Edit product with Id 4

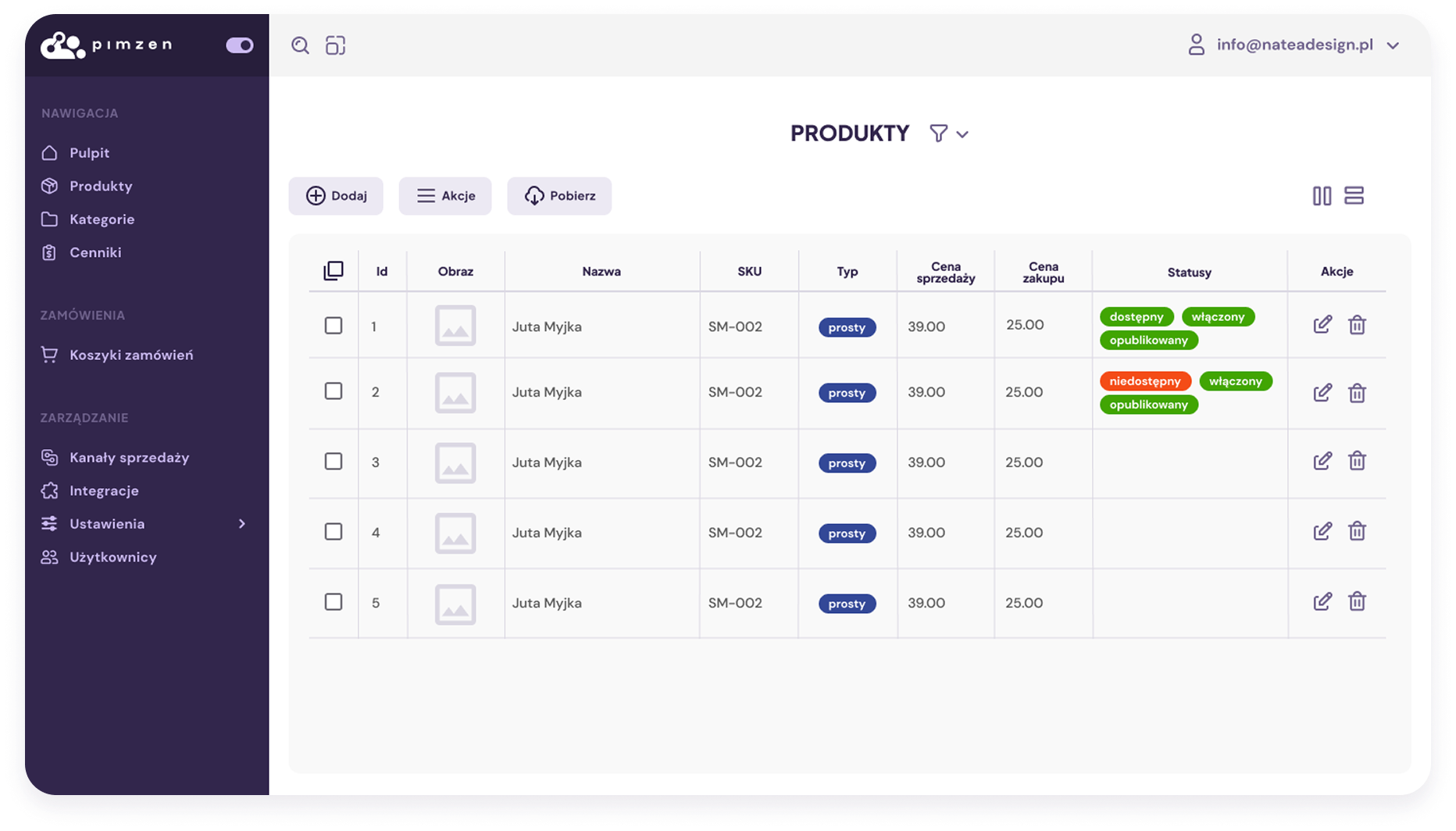click(x=1322, y=531)
